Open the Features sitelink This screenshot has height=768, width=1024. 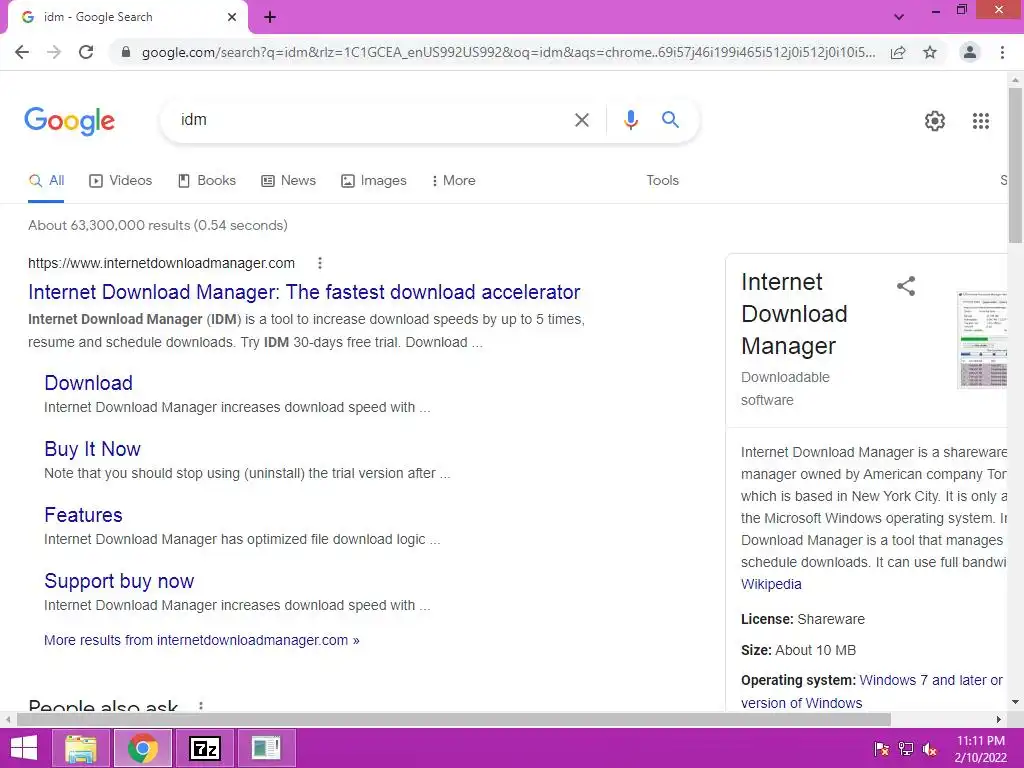83,515
